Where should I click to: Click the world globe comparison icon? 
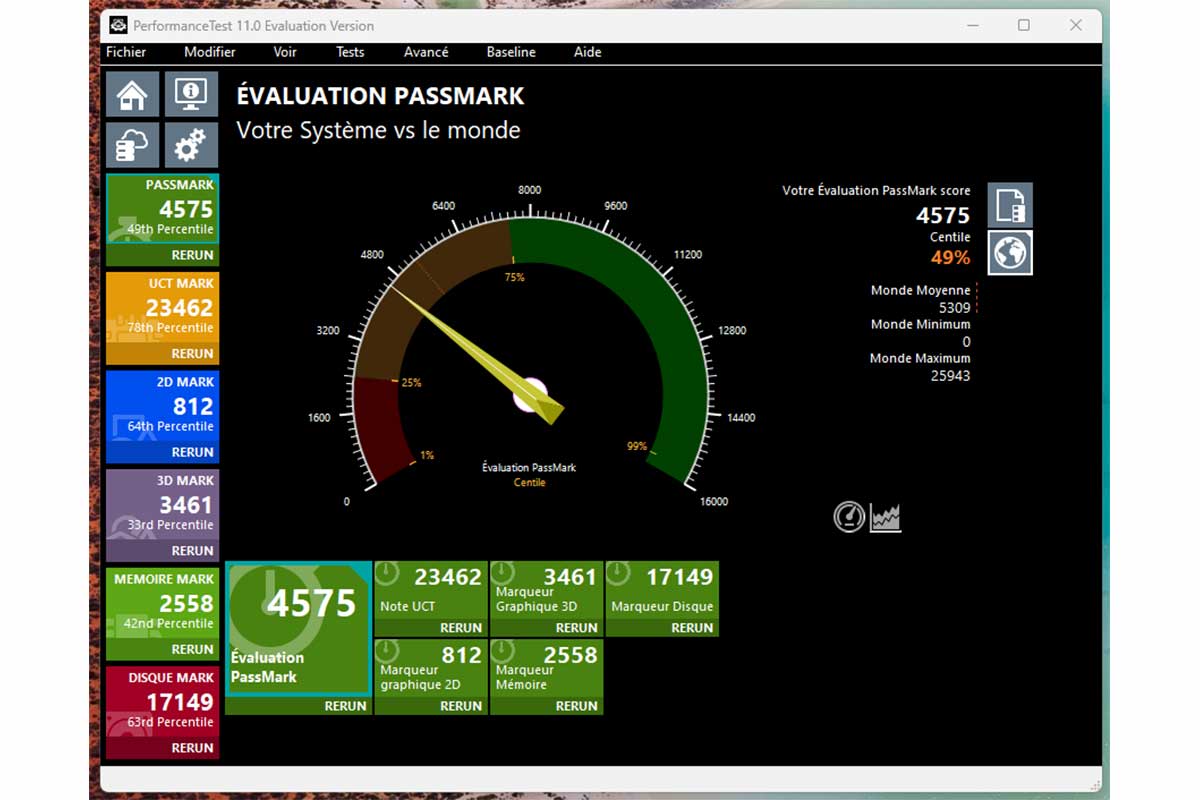1010,253
